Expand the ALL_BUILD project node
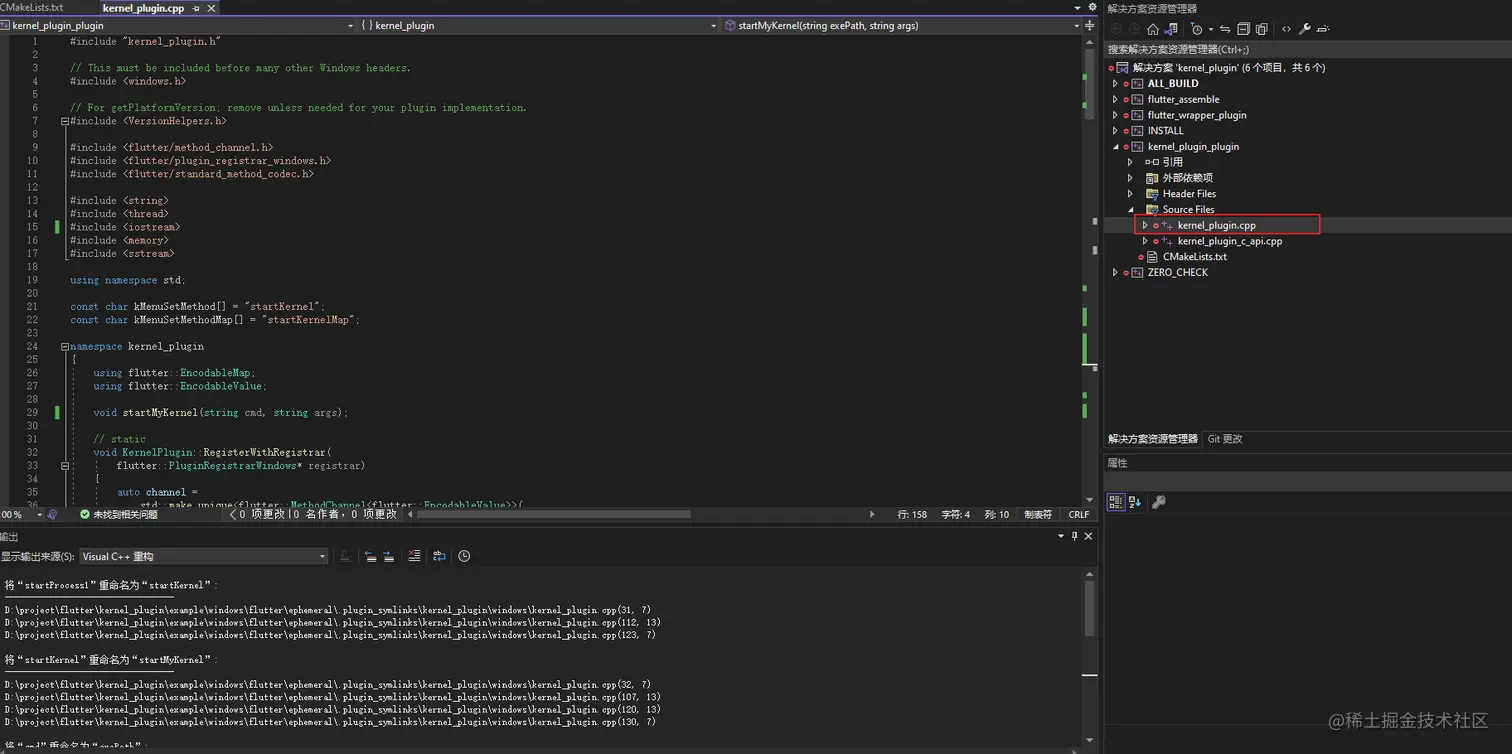Image resolution: width=1512 pixels, height=754 pixels. (1115, 84)
